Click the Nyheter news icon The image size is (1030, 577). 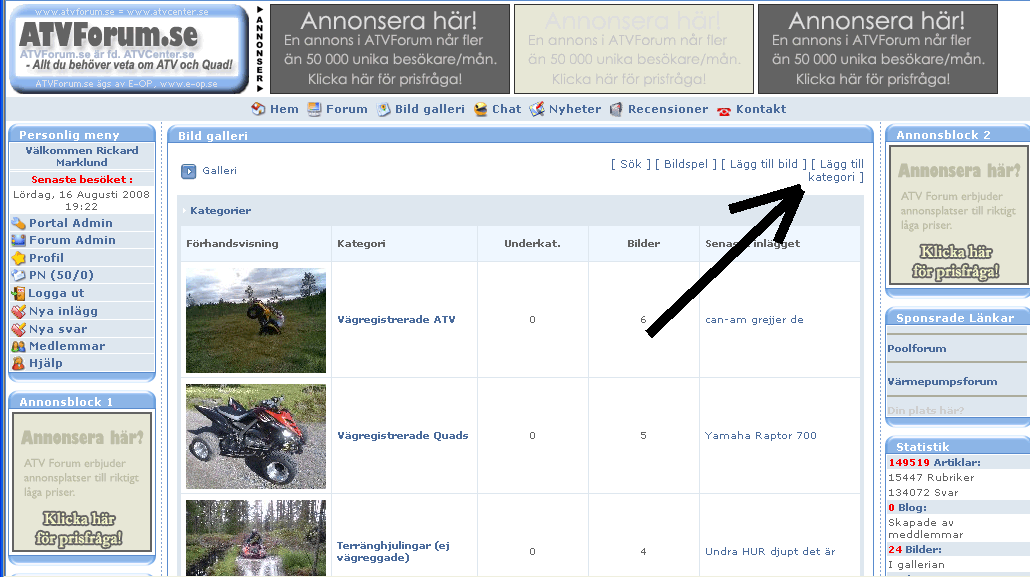click(x=537, y=109)
